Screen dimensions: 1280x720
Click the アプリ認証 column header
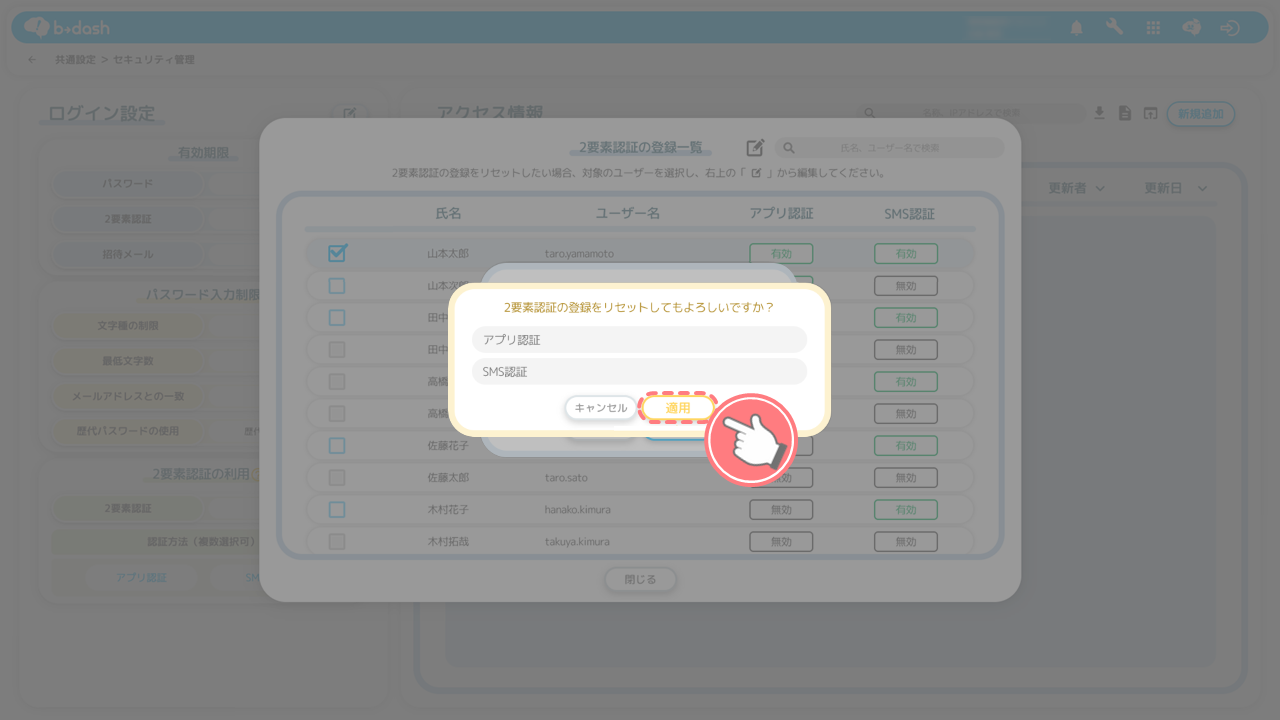coord(781,213)
